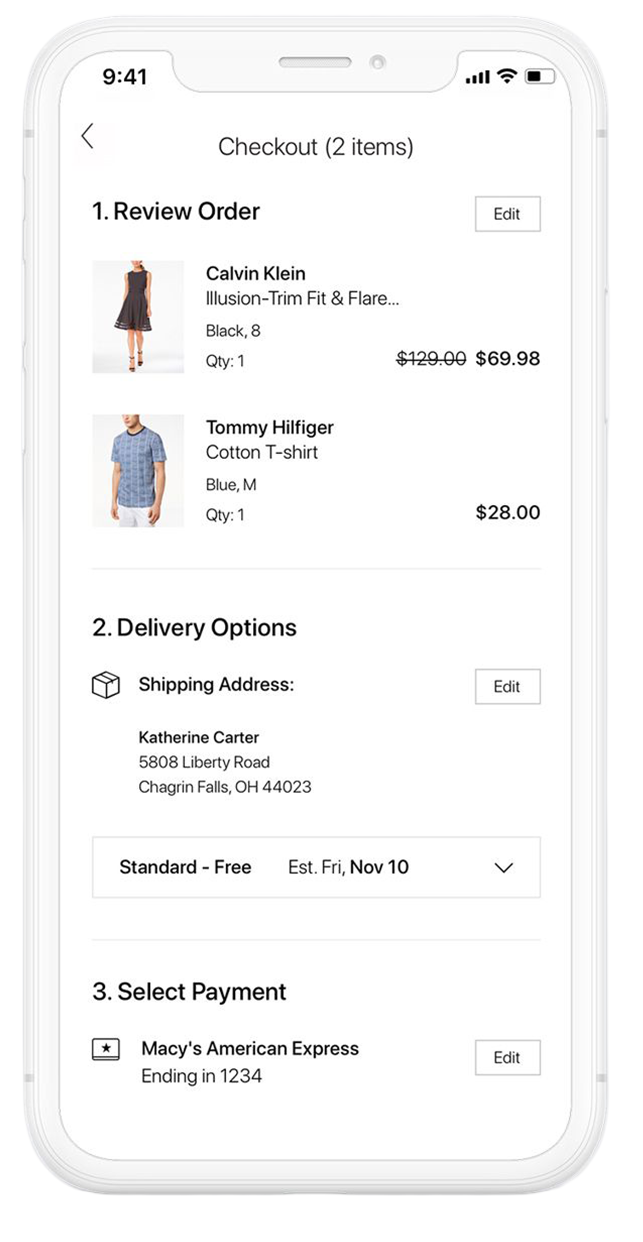643x1242 pixels.
Task: Open the Standard - Free shipping dropdown
Action: pyautogui.click(x=185, y=868)
